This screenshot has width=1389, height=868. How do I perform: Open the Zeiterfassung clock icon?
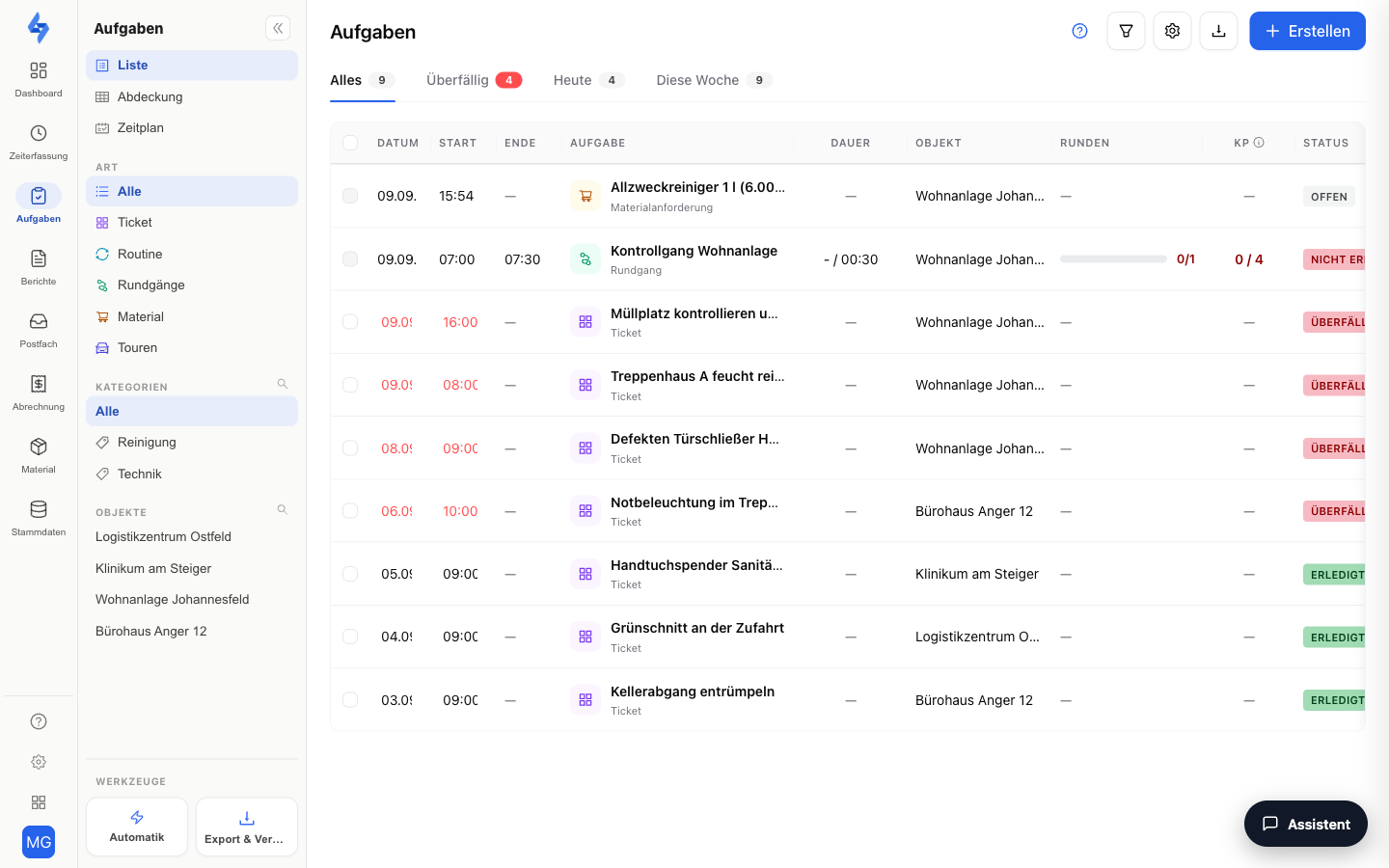tap(39, 133)
